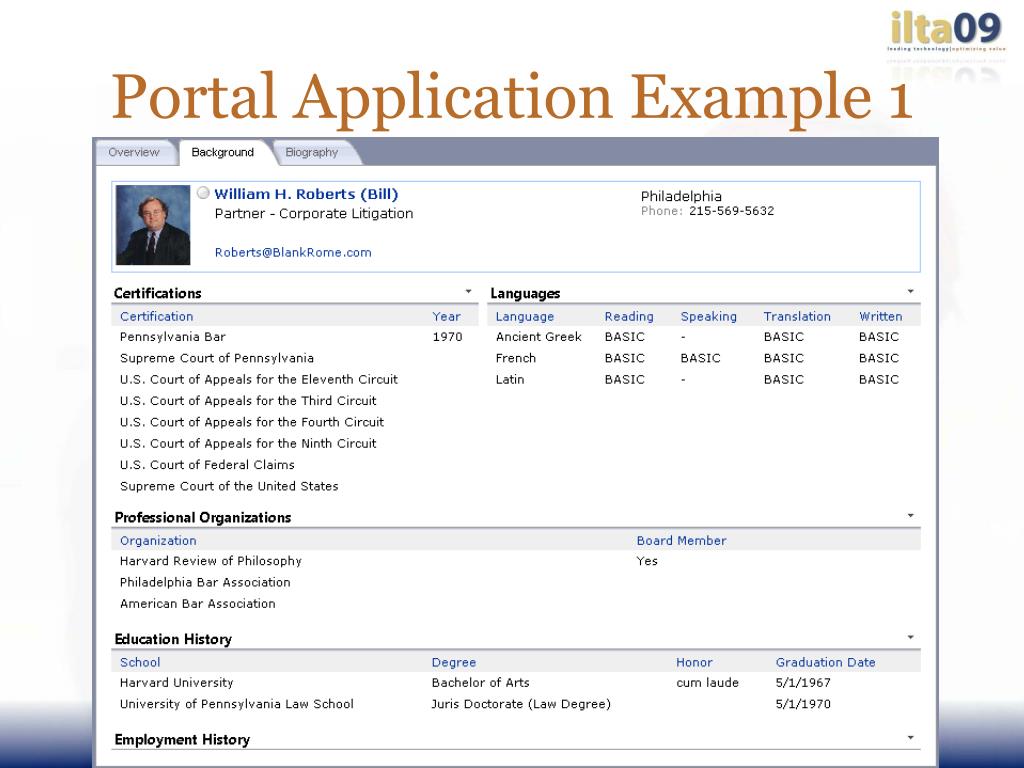
Task: Sort by Speaking column header
Action: (x=709, y=316)
